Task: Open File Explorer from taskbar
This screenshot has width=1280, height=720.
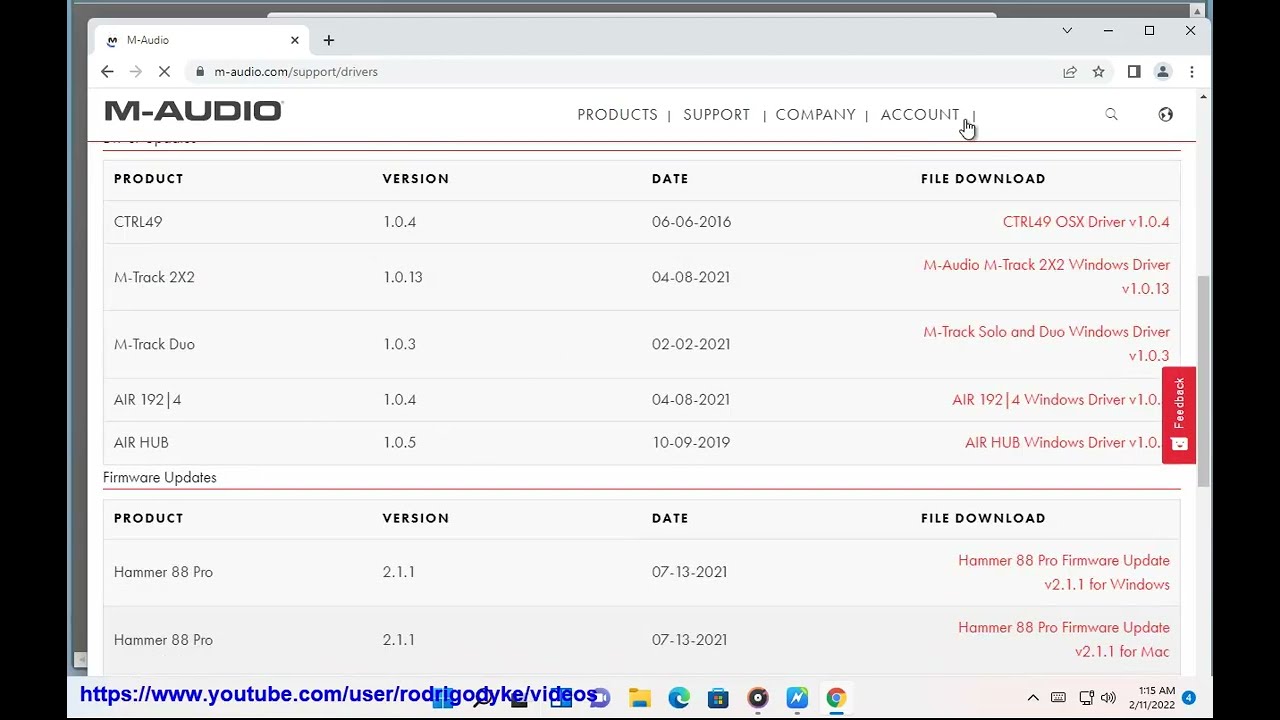Action: click(x=639, y=698)
